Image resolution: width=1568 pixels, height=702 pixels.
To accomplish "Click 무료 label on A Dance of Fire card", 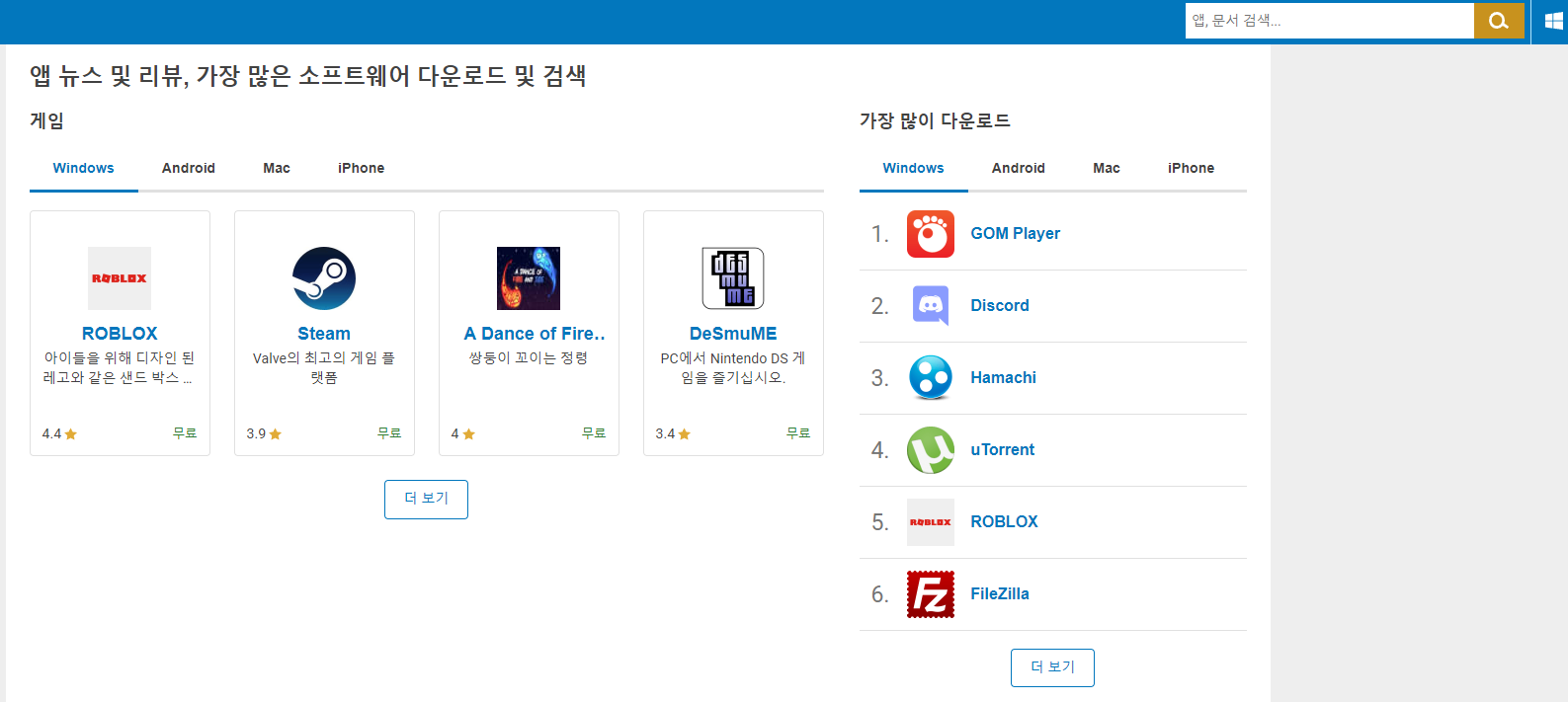I will point(594,433).
